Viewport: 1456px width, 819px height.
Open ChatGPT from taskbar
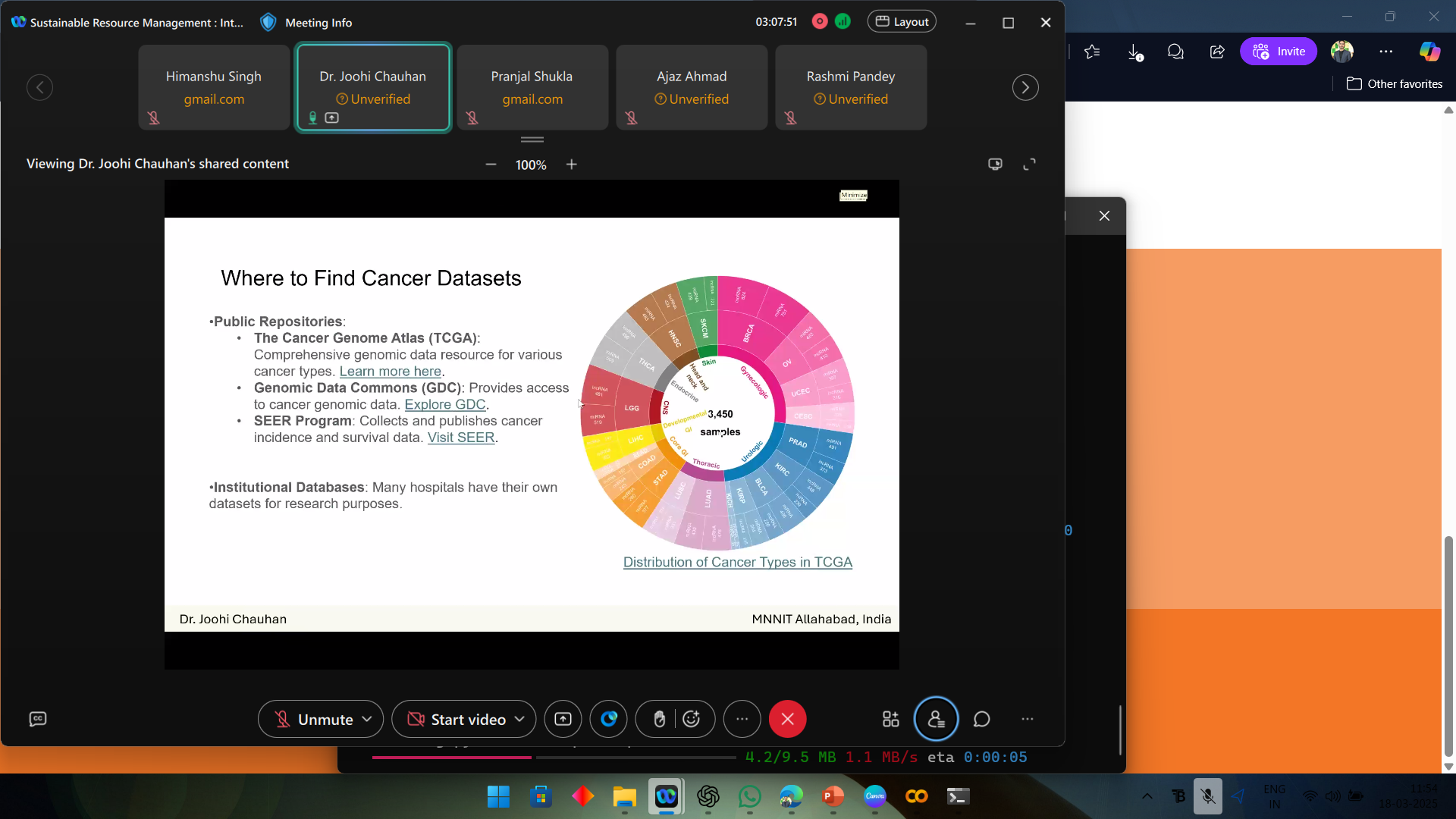point(708,796)
